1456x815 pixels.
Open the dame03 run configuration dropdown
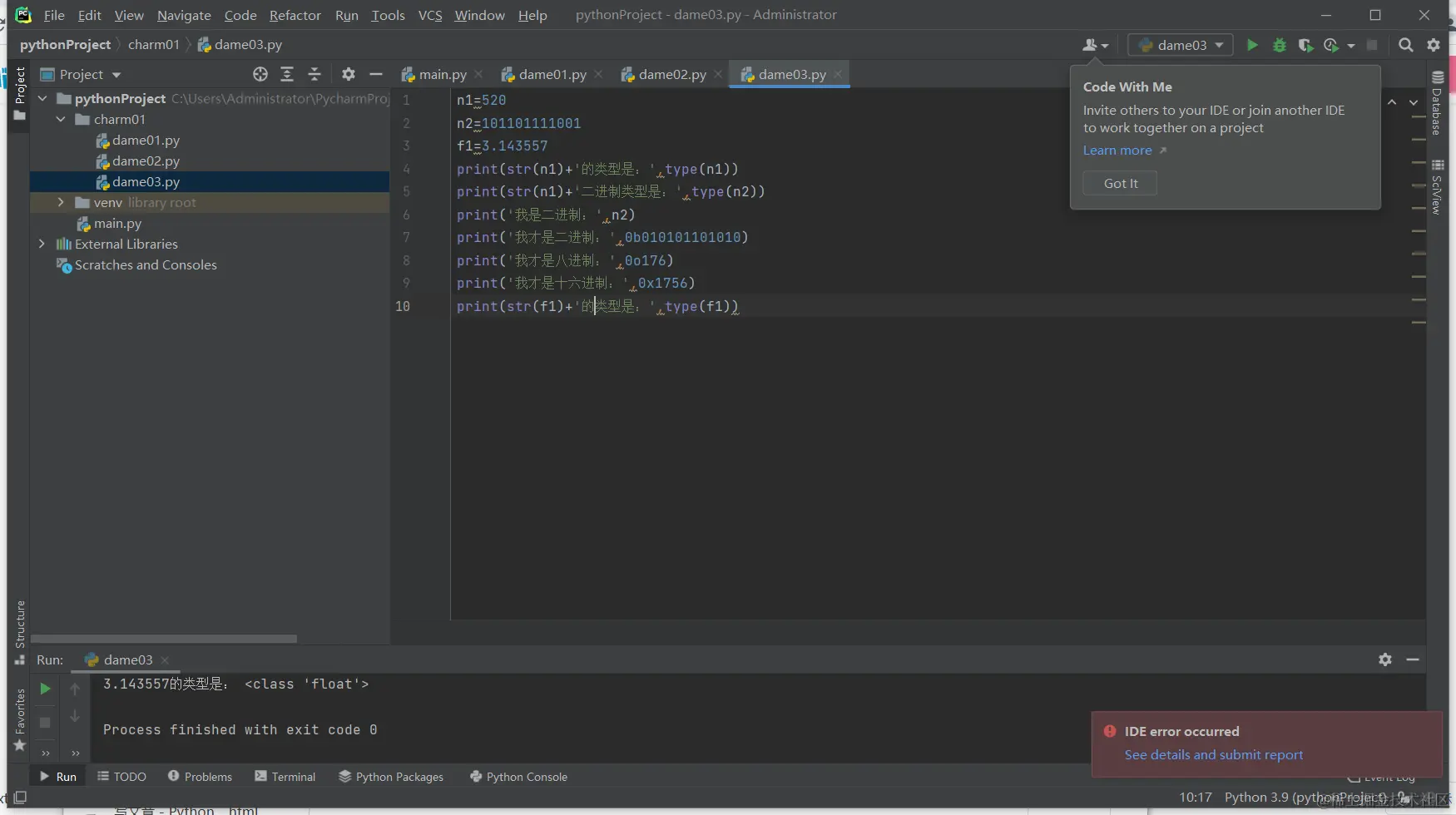pos(1181,45)
